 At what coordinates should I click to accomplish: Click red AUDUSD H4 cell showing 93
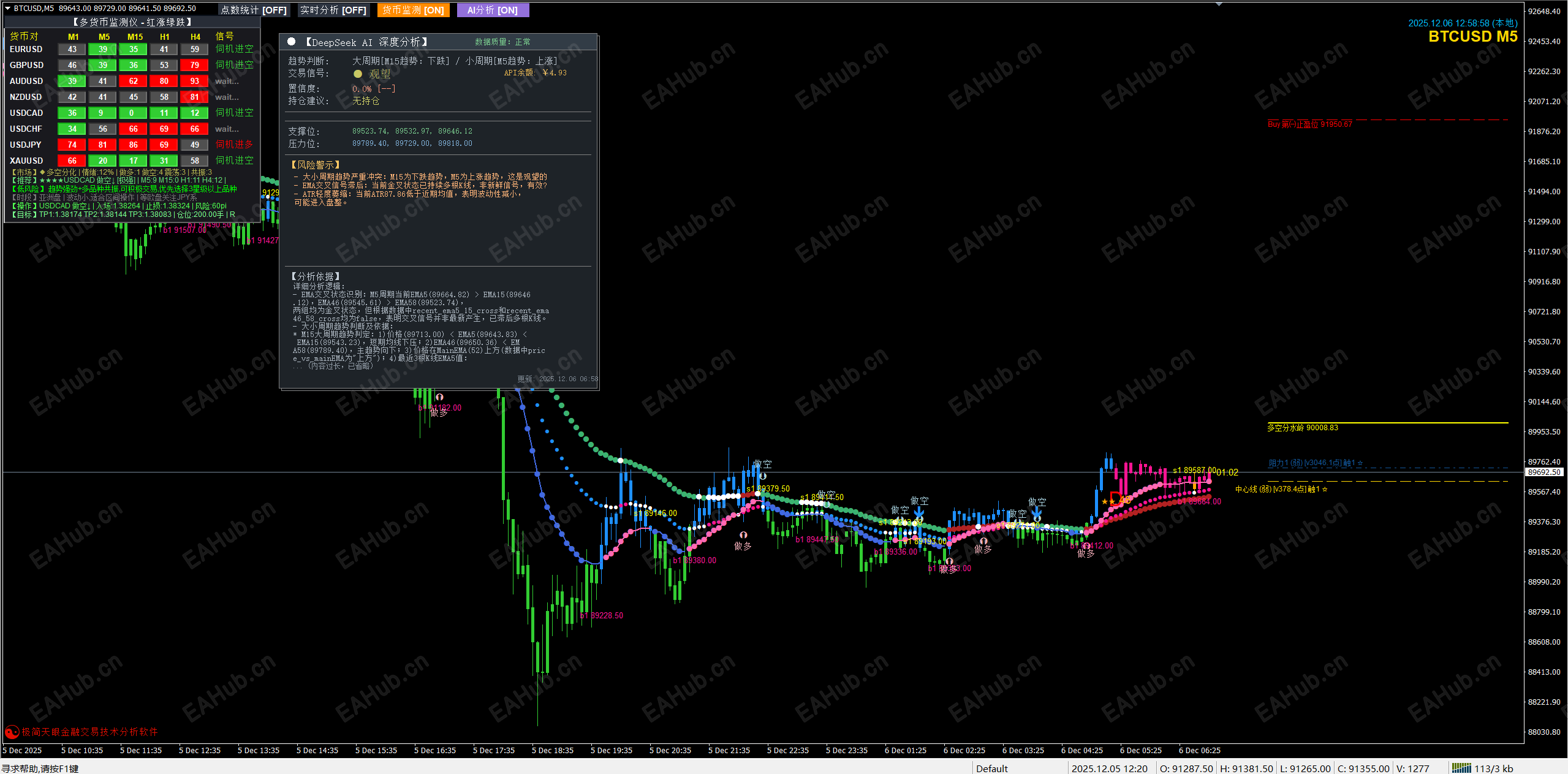tap(195, 81)
